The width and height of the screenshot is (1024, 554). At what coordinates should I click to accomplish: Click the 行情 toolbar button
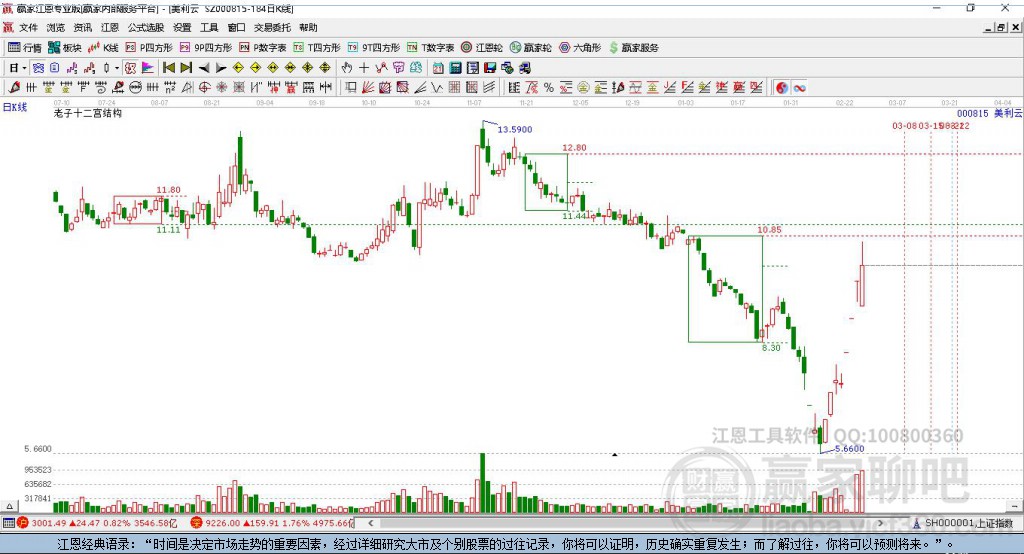point(25,48)
